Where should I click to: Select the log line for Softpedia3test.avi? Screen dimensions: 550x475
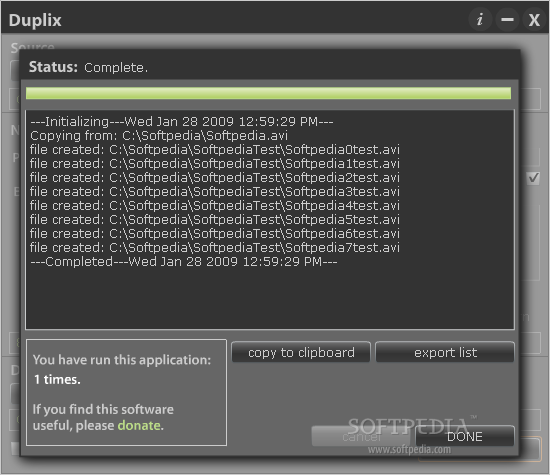pyautogui.click(x=215, y=192)
